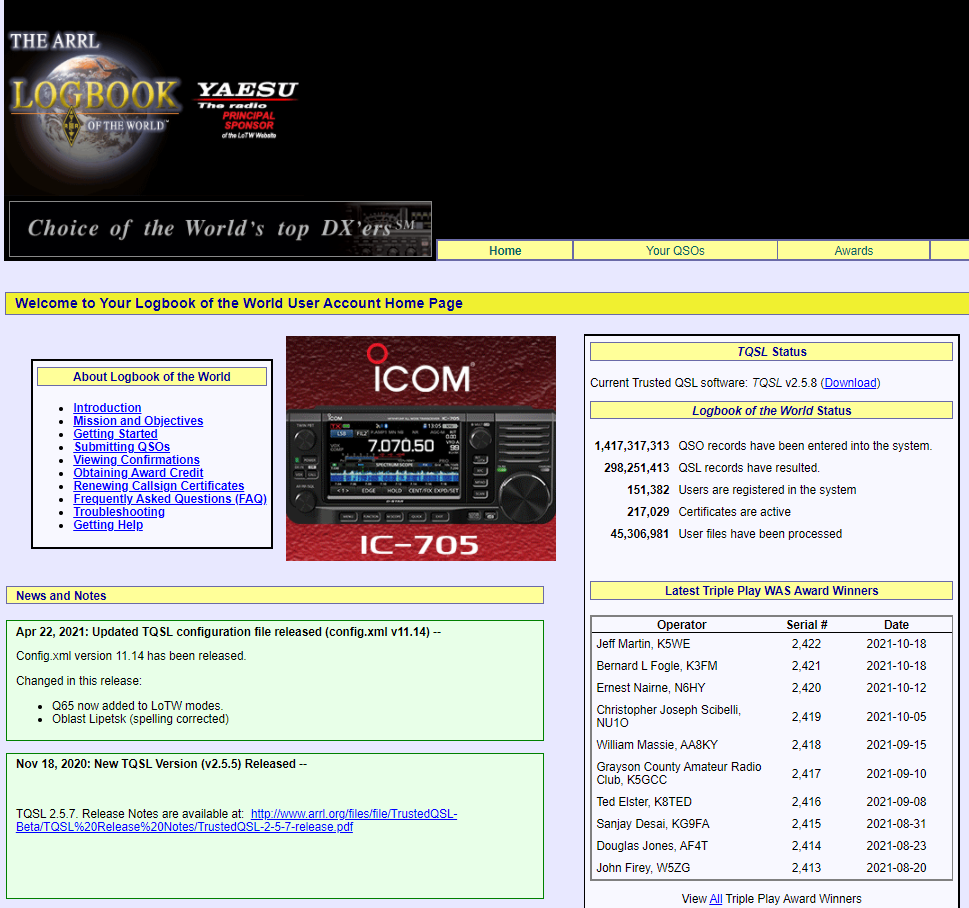
Task: Open Renewing Callsign Certificates link
Action: [158, 486]
